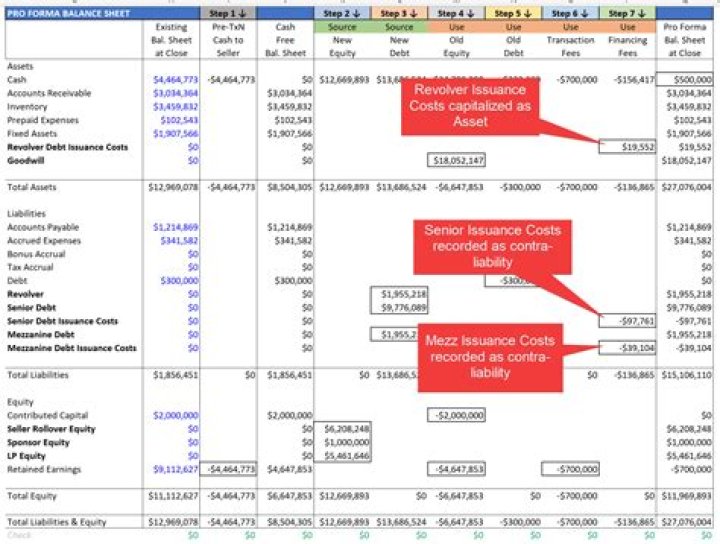Click the Step 3 arrow header
Image resolution: width=720 pixels, height=544 pixels.
pyautogui.click(x=399, y=13)
